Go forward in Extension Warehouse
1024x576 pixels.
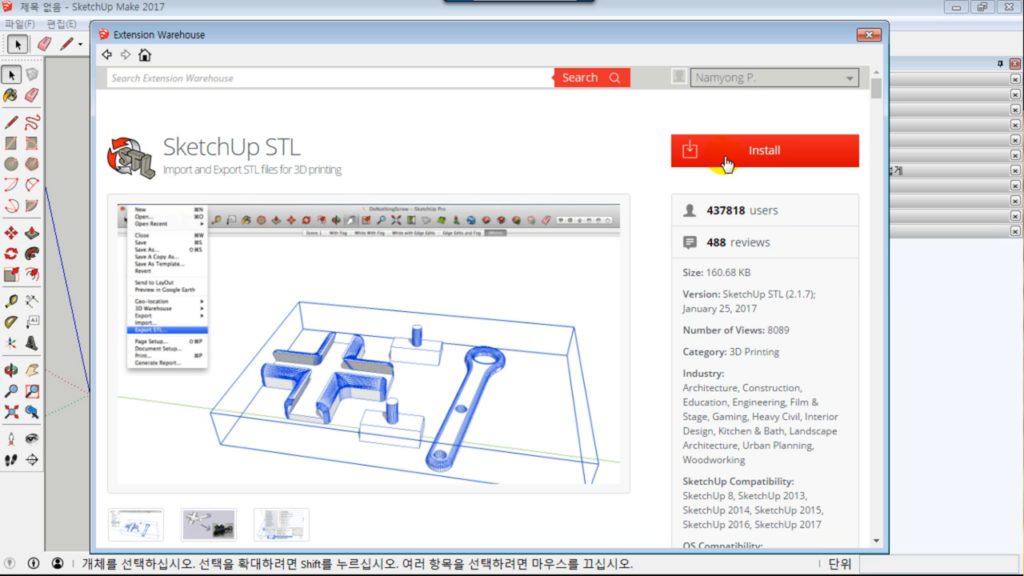tap(125, 55)
